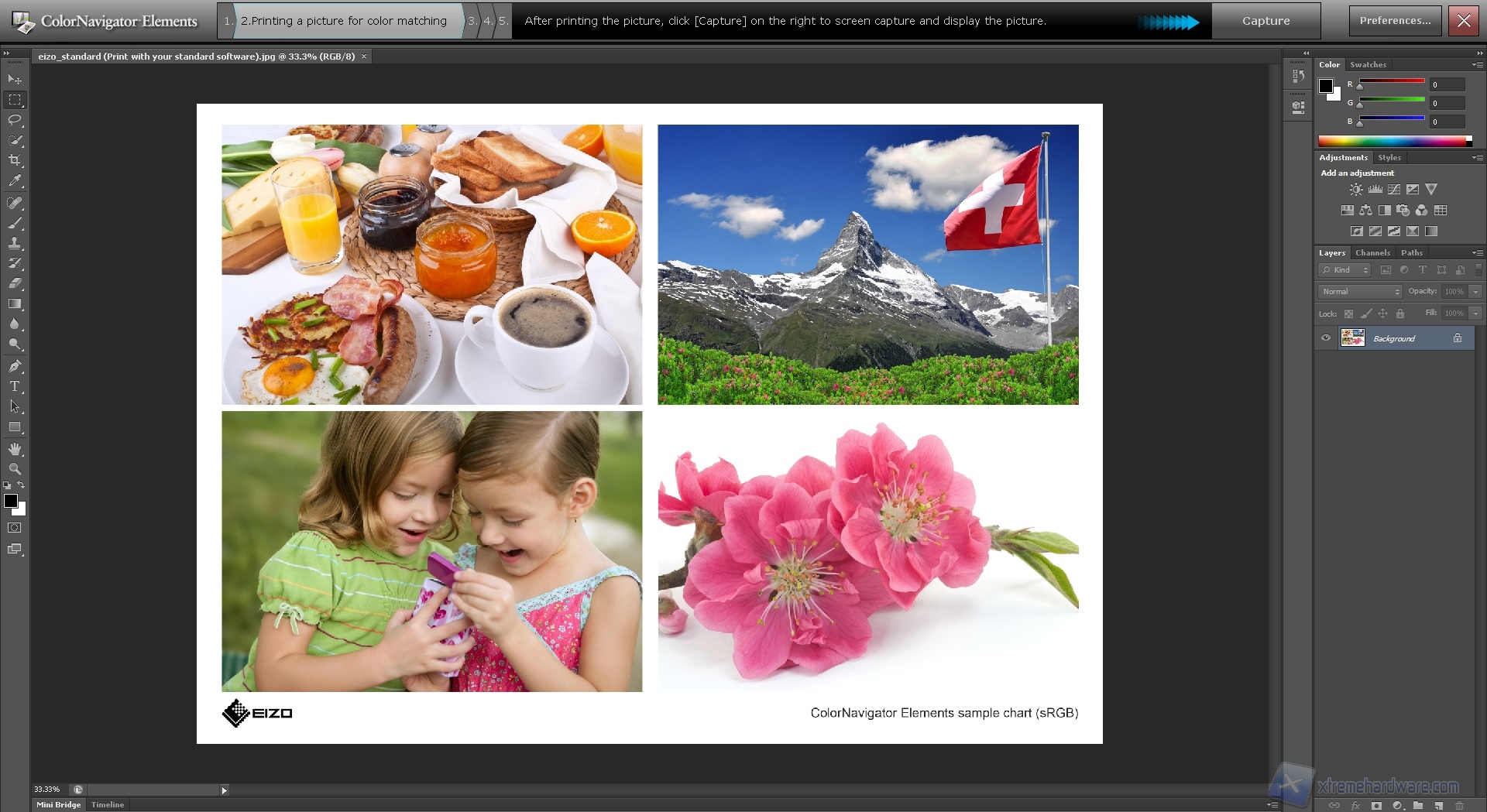Toggle lock transparent pixels
Viewport: 1487px width, 812px height.
click(1348, 313)
